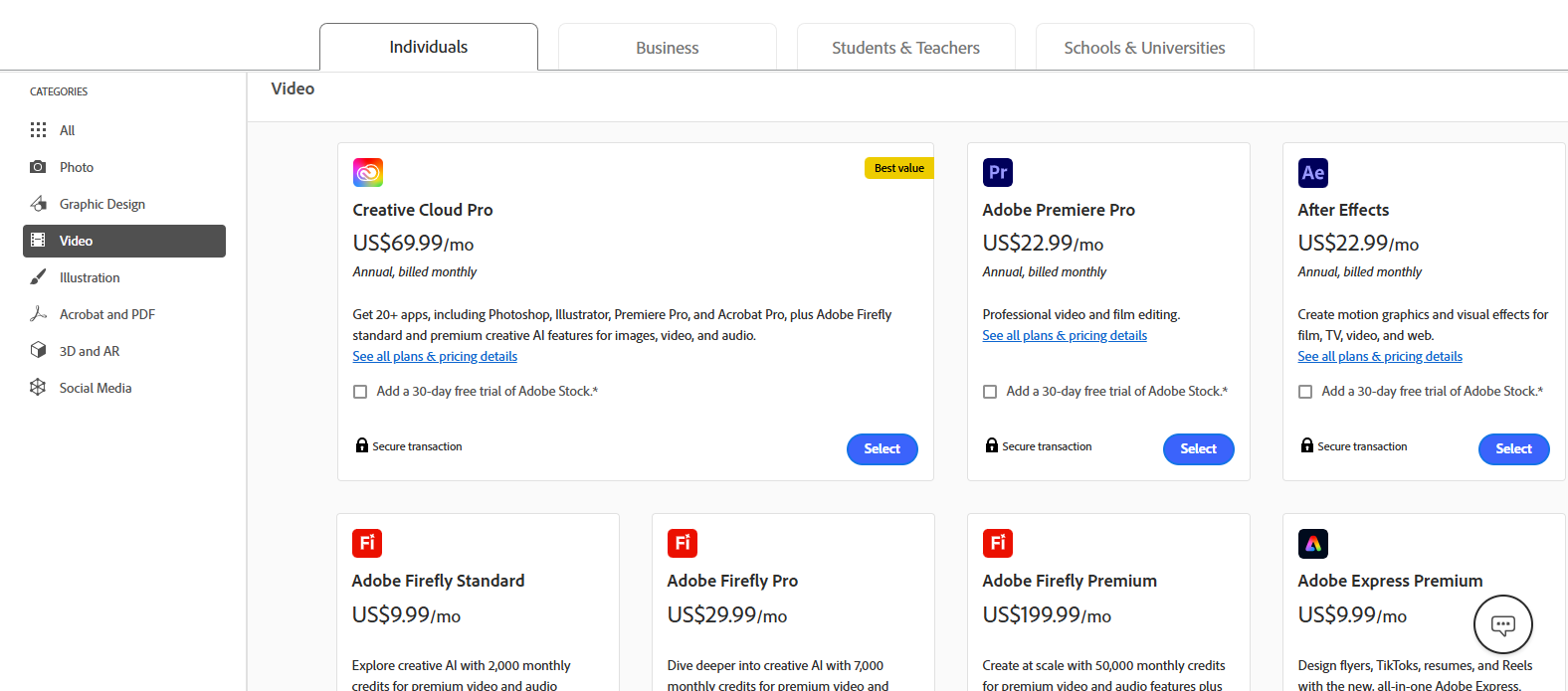Click the All categories grid icon
This screenshot has width=1568, height=691.
point(38,130)
